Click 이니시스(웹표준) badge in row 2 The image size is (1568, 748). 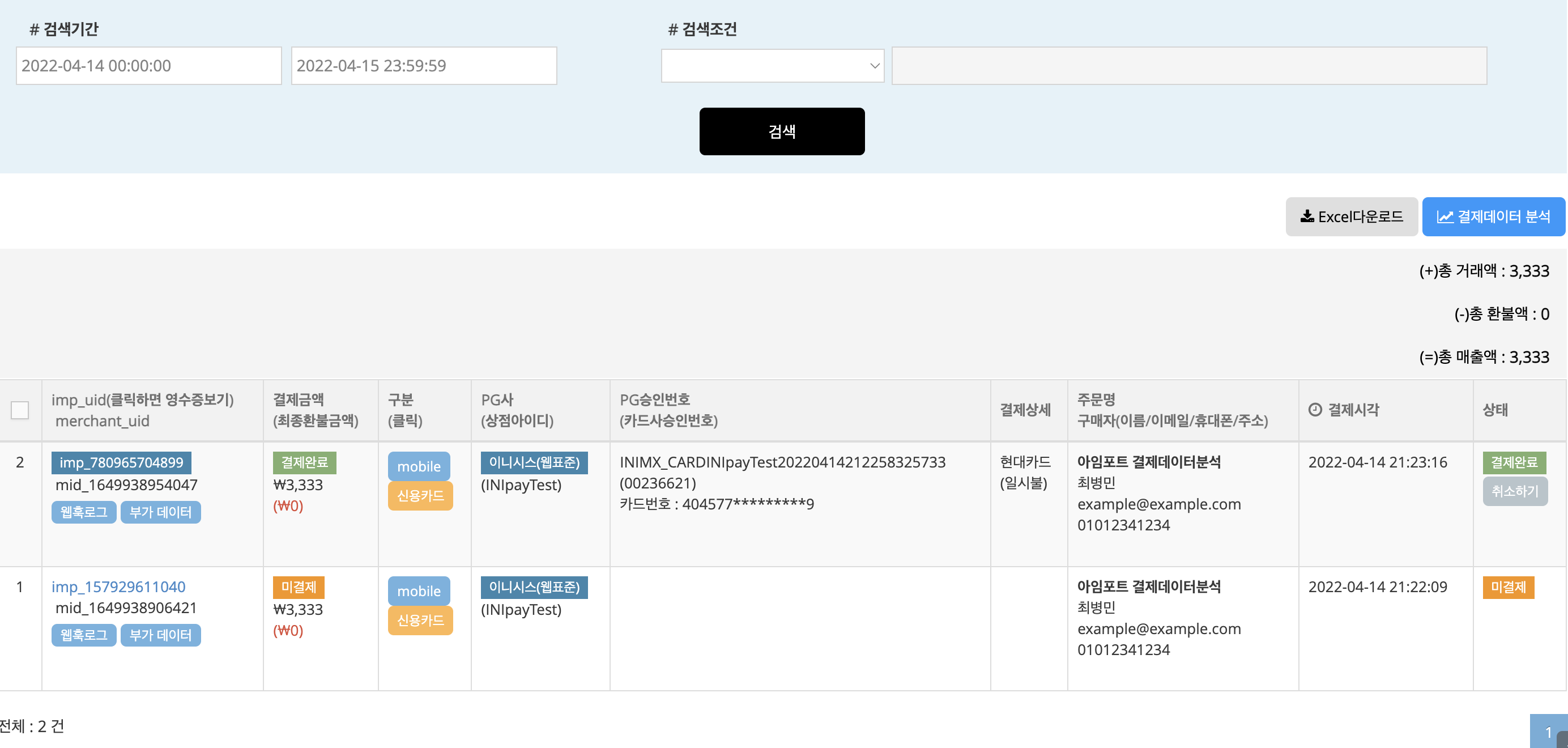pos(534,462)
